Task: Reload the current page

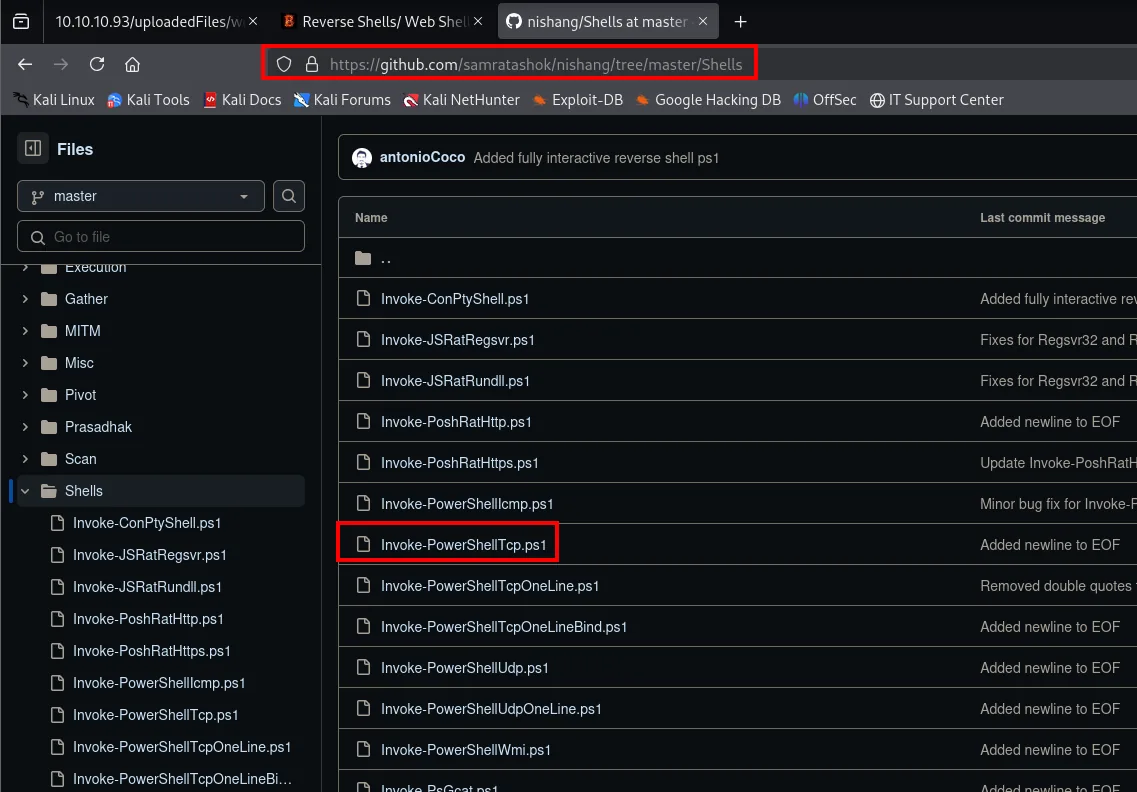Action: [x=96, y=64]
